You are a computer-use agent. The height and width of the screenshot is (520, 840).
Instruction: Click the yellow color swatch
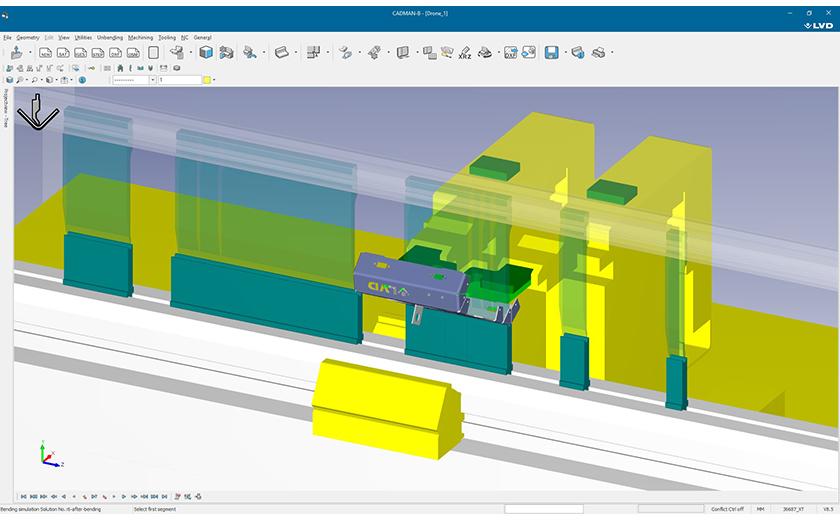(x=206, y=80)
